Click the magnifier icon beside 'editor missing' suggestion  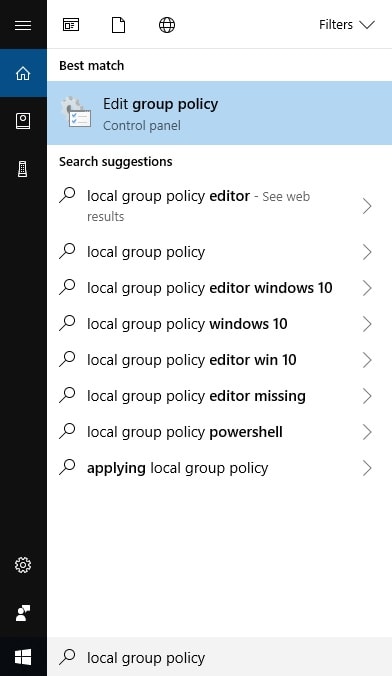pos(67,395)
